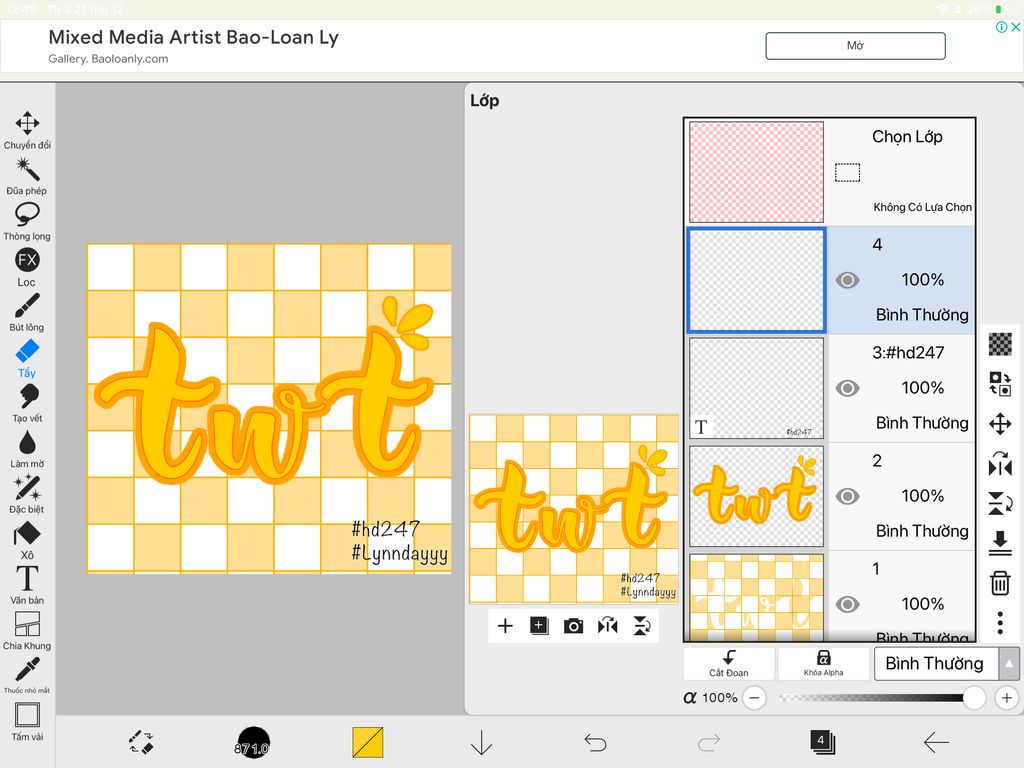The height and width of the screenshot is (768, 1024).
Task: Close the ad with X icon
Action: coord(1016,27)
